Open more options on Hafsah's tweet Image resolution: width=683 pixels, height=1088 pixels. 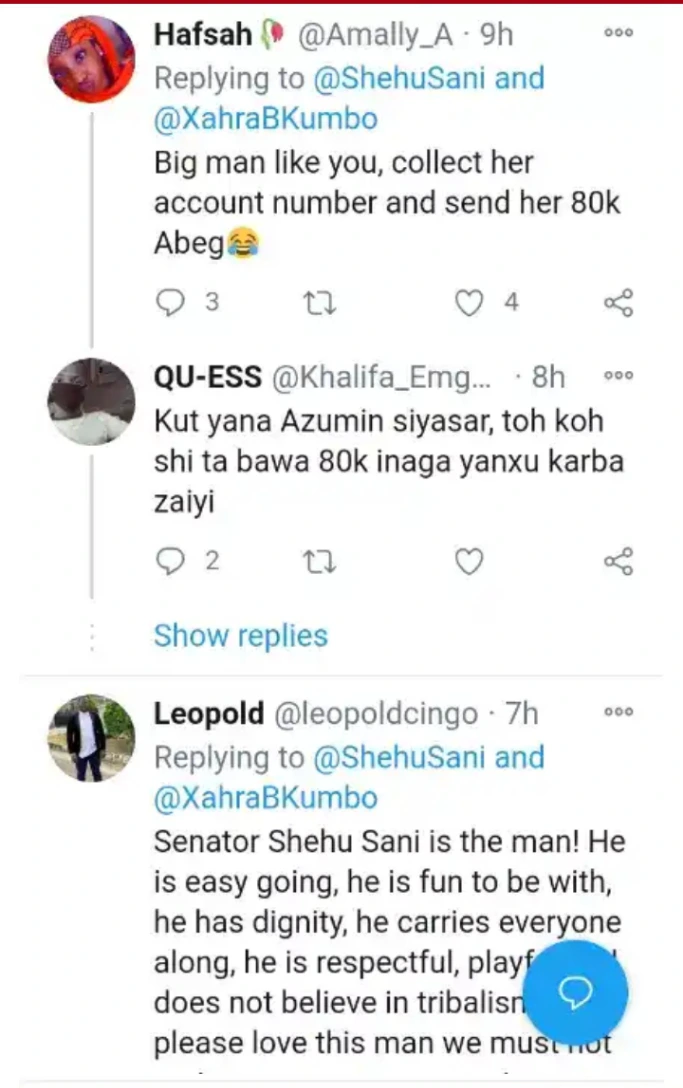(x=619, y=34)
